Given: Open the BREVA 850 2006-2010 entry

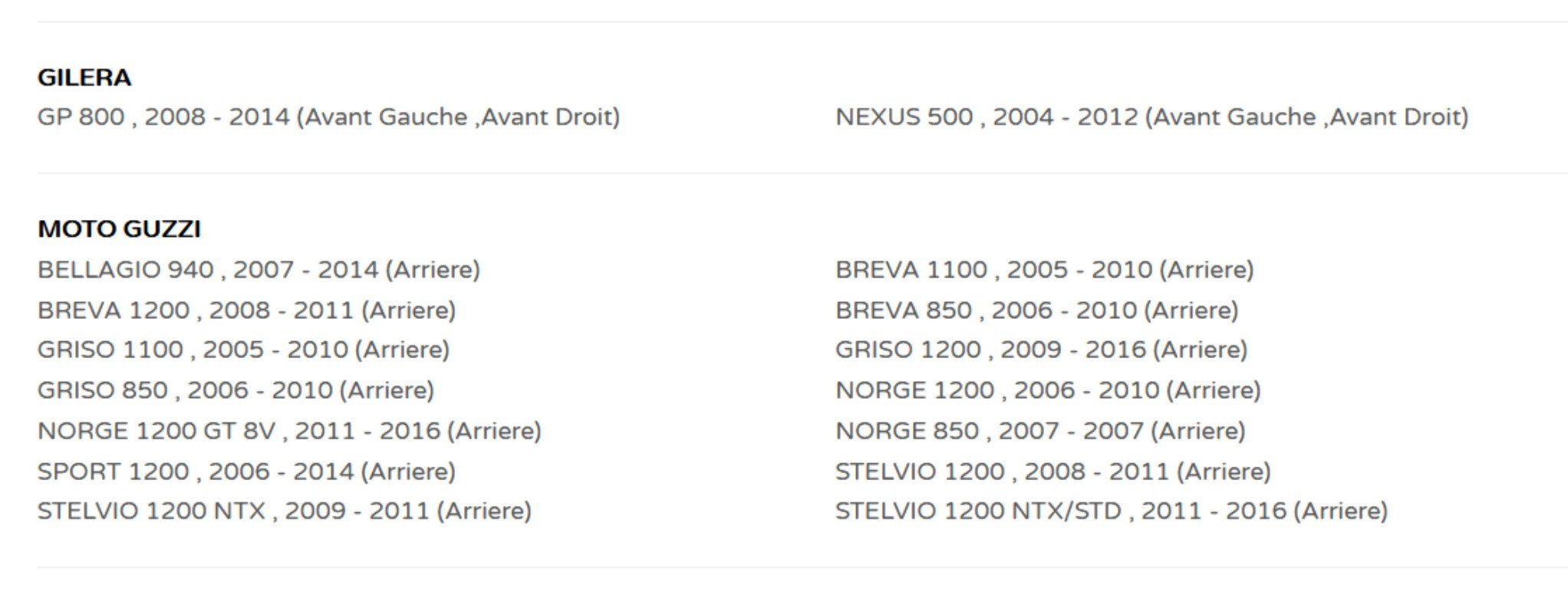Looking at the screenshot, I should click(1036, 311).
